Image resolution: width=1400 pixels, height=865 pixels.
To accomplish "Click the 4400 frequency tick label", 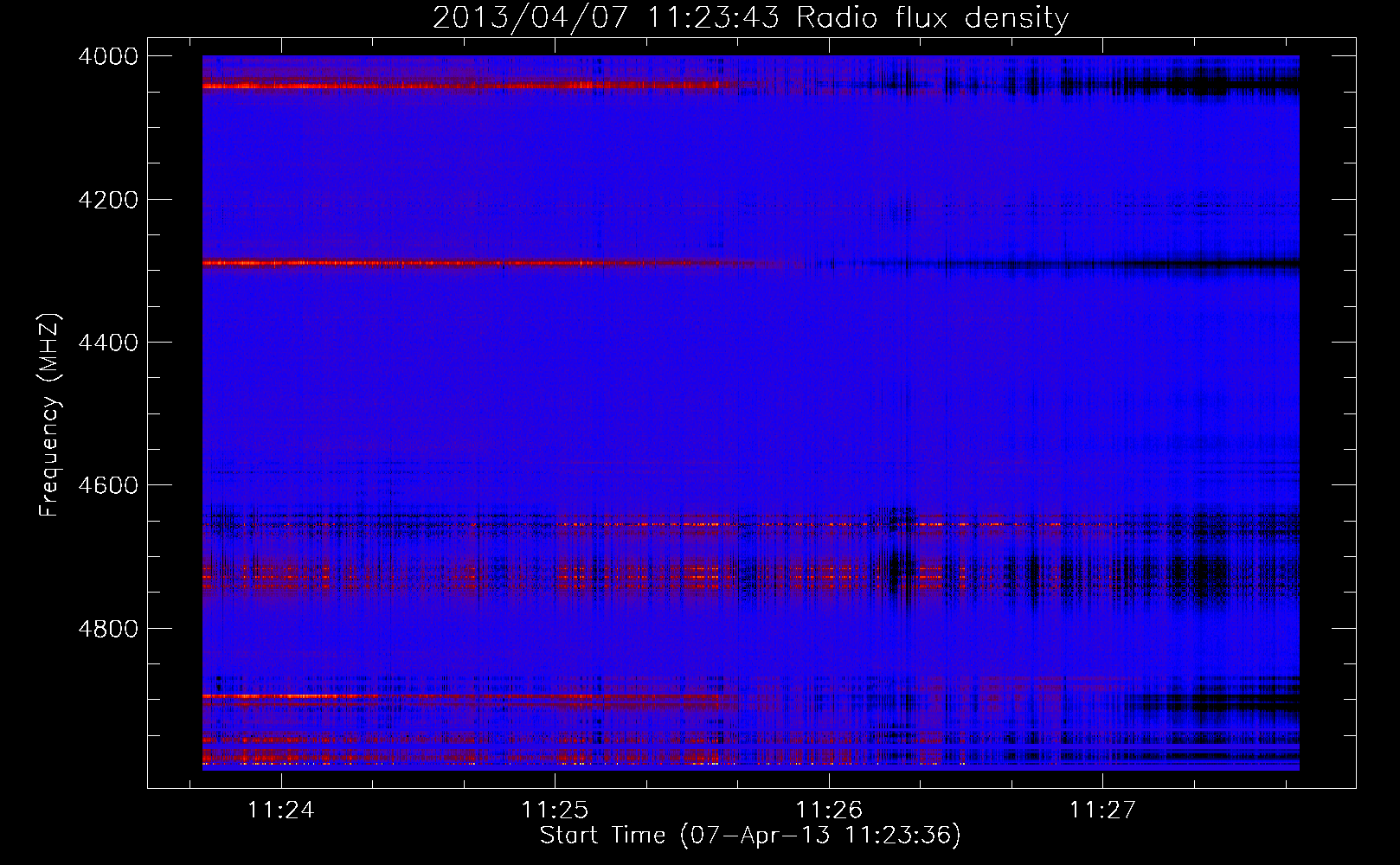I will click(x=108, y=343).
